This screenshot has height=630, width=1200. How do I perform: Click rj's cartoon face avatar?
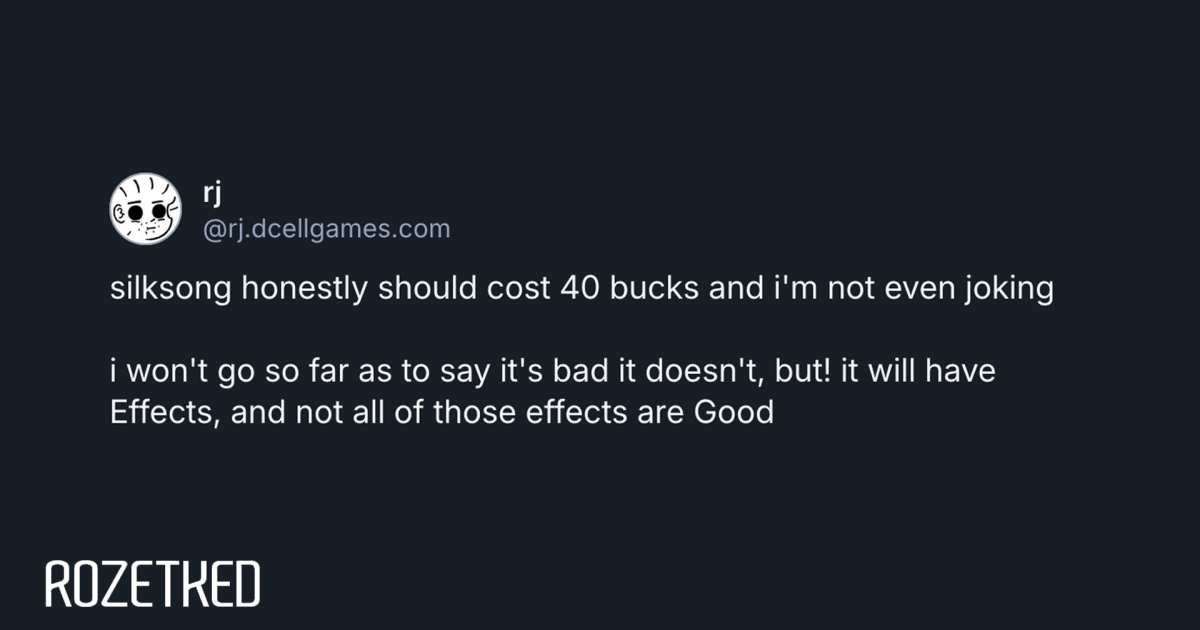click(145, 208)
